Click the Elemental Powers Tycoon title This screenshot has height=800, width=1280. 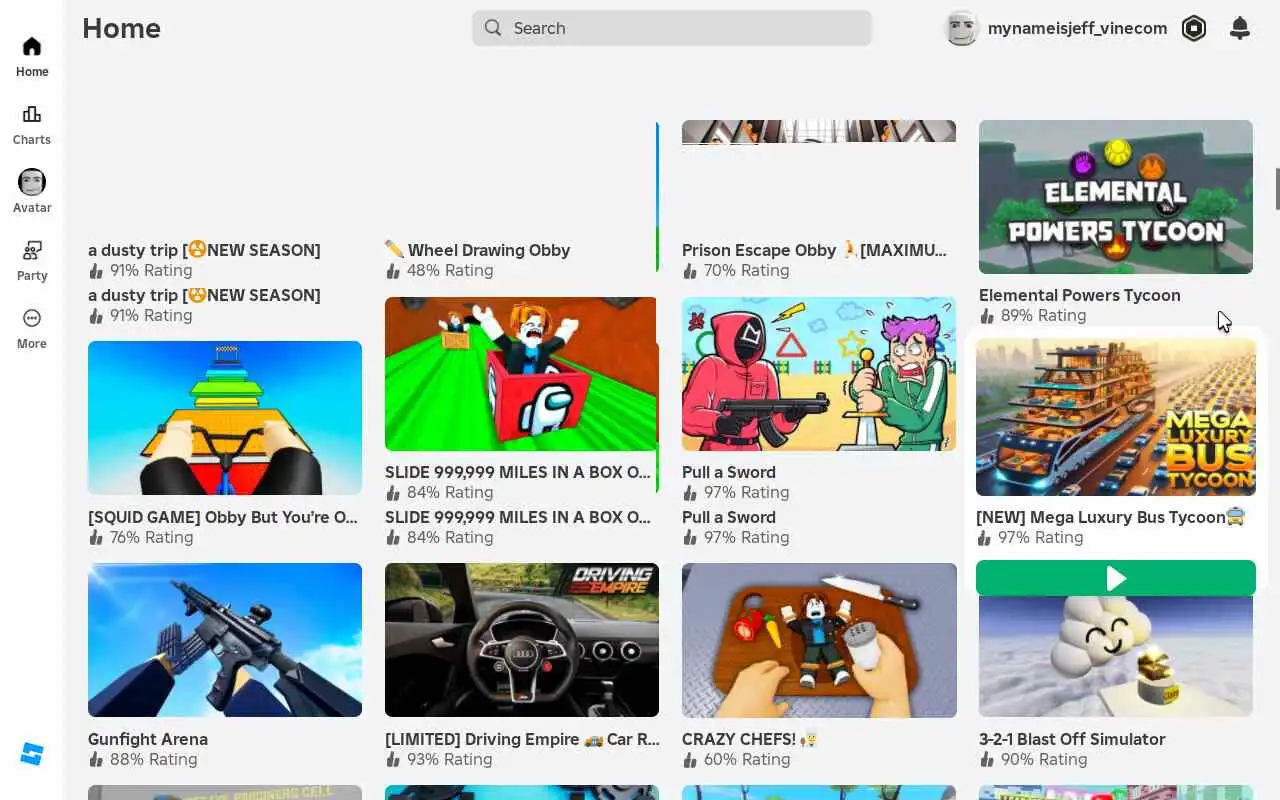1080,295
